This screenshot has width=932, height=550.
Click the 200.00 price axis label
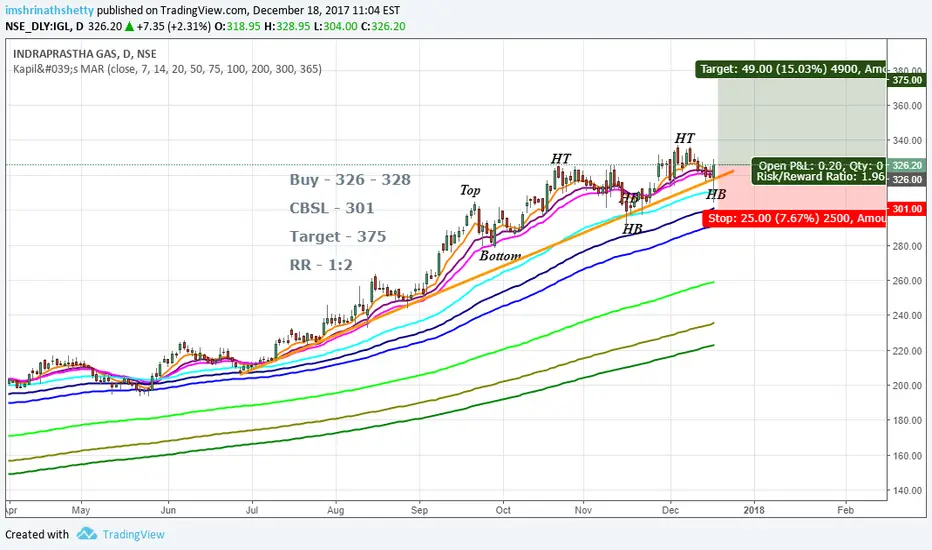(x=907, y=385)
